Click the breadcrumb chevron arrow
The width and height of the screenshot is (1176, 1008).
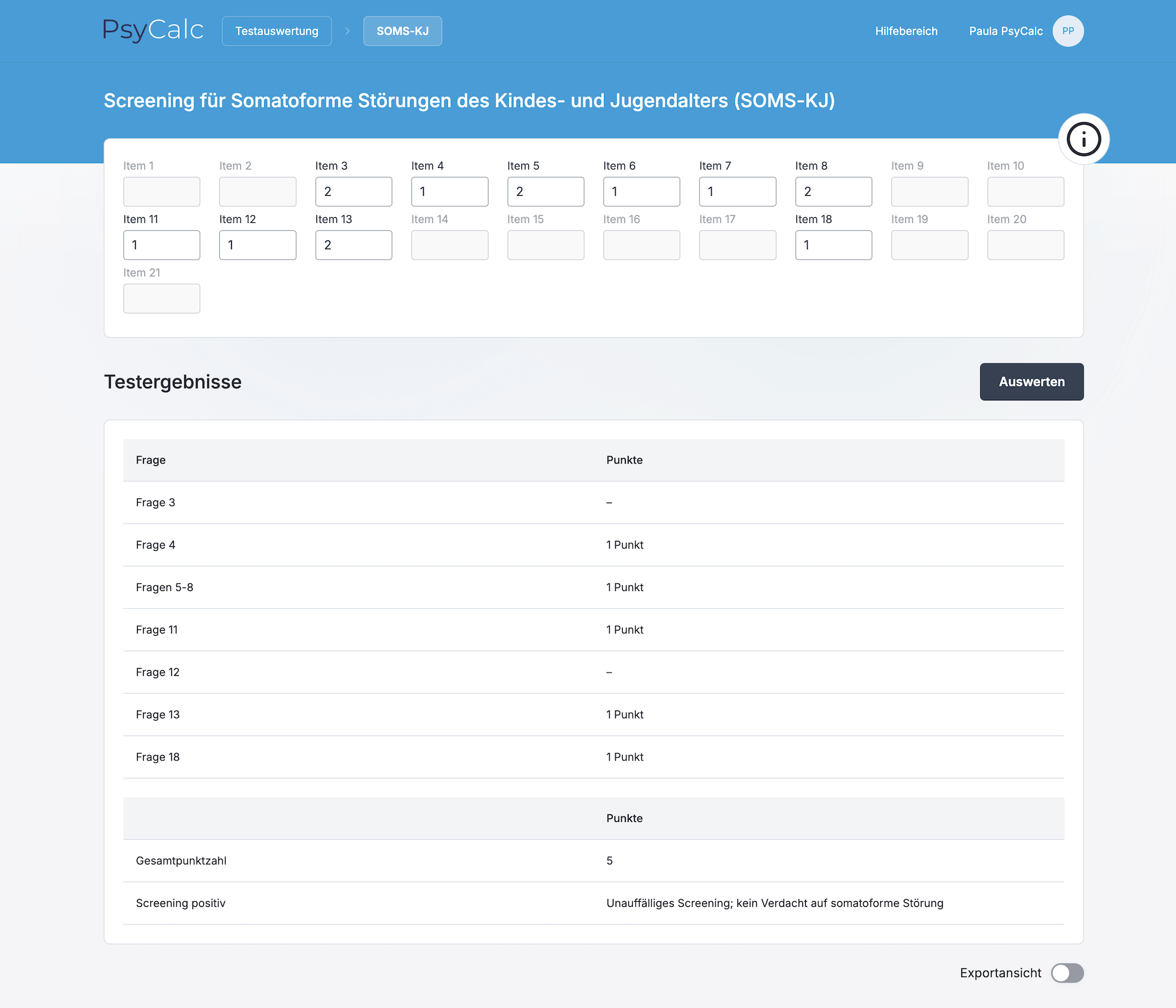[x=347, y=31]
